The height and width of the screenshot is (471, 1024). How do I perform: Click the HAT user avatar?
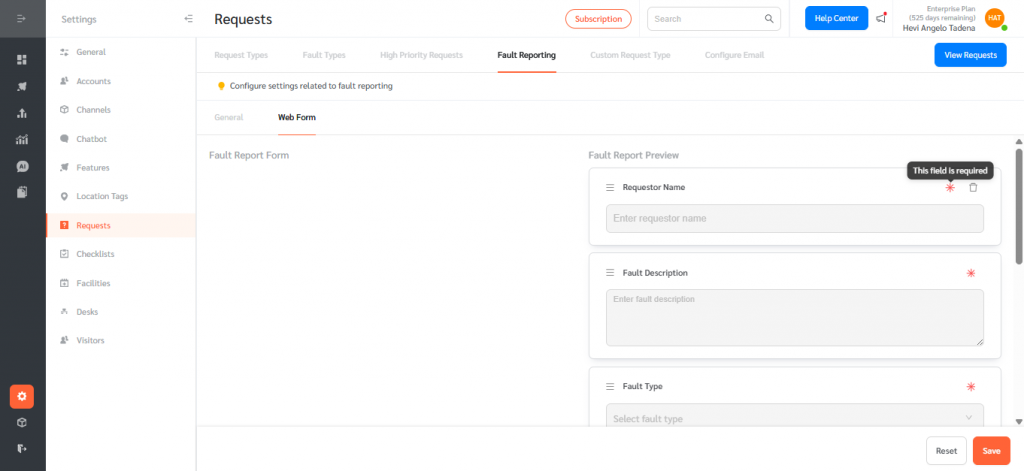coord(994,18)
